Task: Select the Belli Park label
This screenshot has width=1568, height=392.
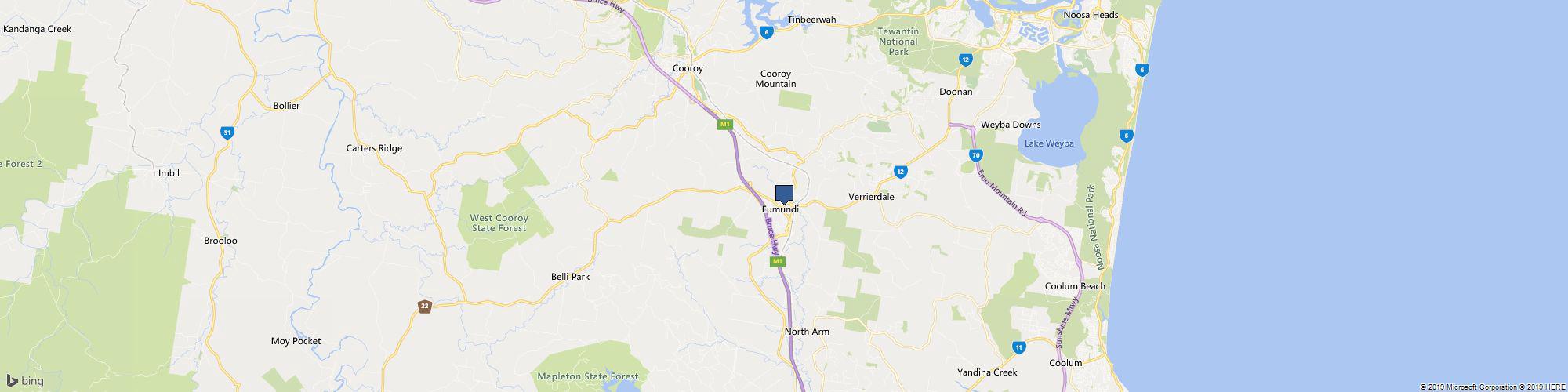Action: click(570, 277)
